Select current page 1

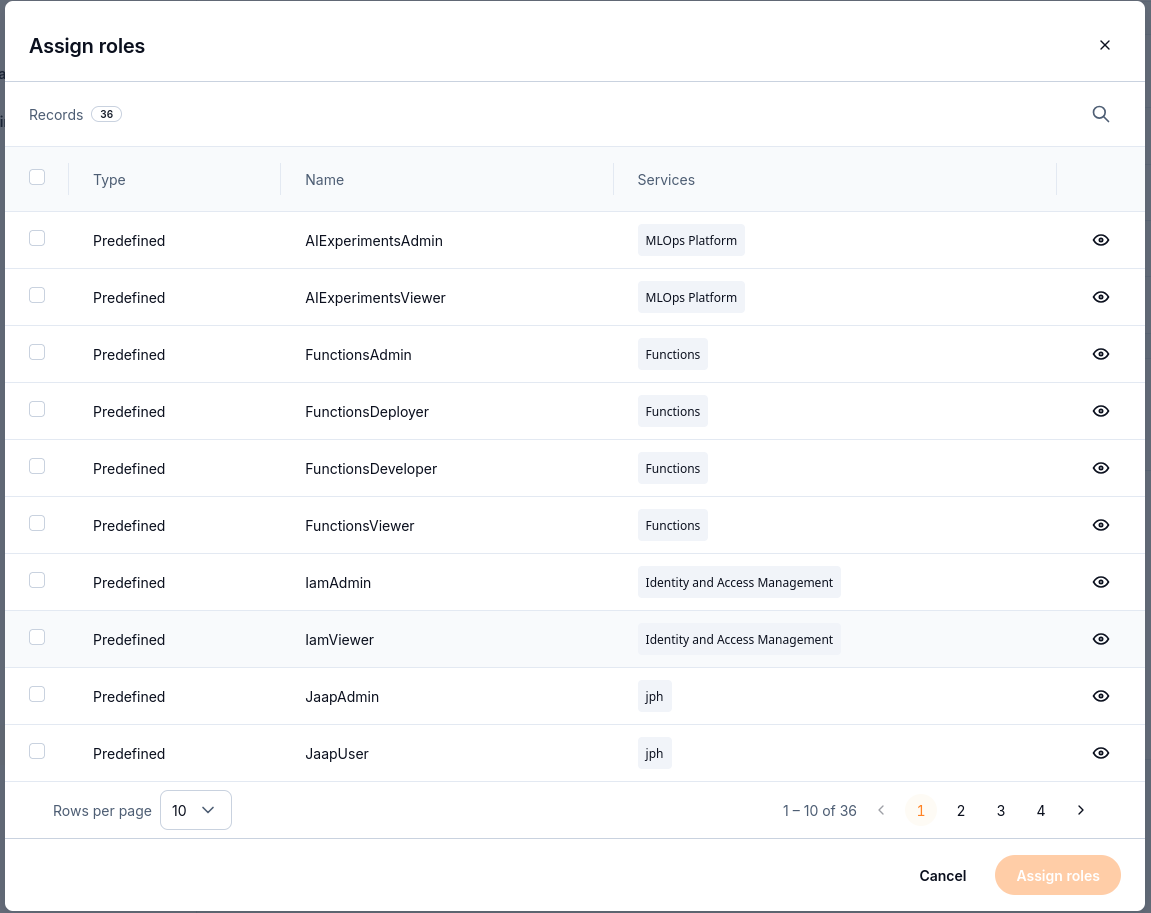[x=921, y=810]
